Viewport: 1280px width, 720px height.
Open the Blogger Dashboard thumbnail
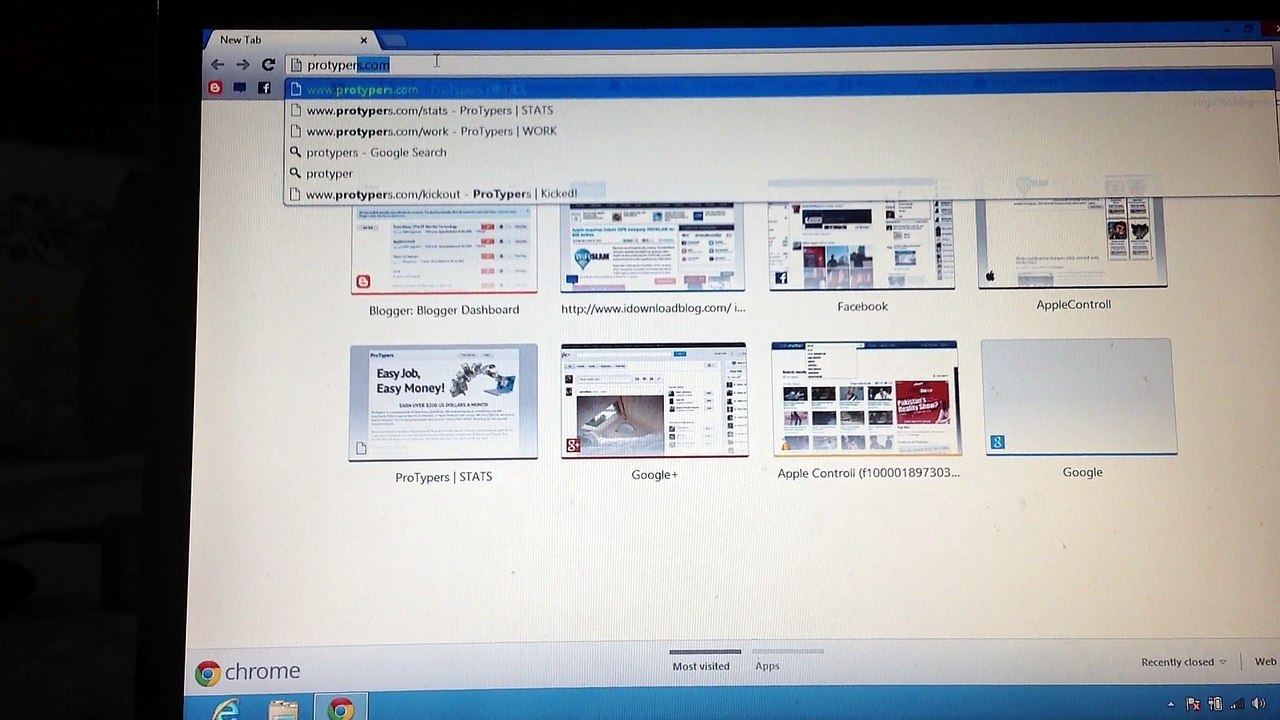coord(444,248)
